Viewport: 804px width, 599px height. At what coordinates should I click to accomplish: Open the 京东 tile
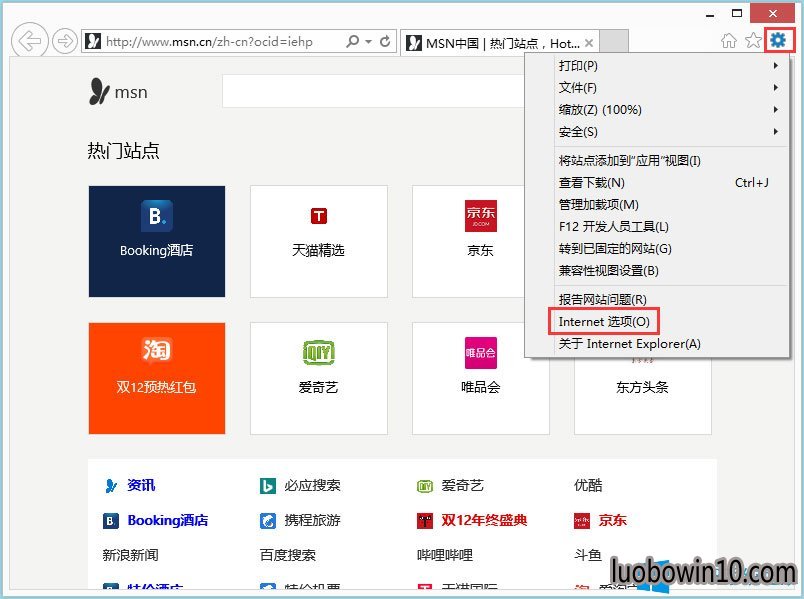click(x=469, y=241)
